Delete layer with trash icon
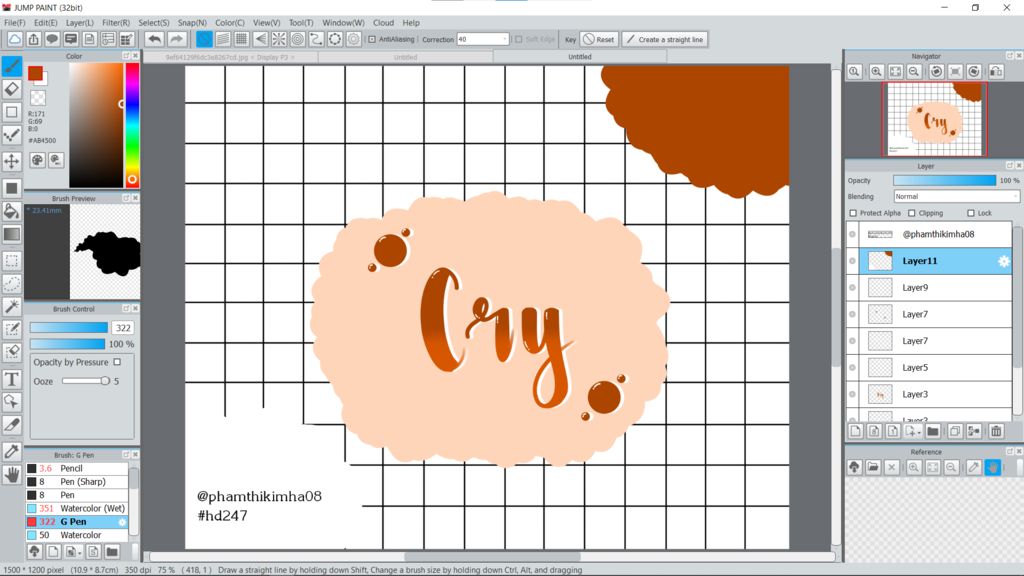1024x576 pixels. pos(996,431)
